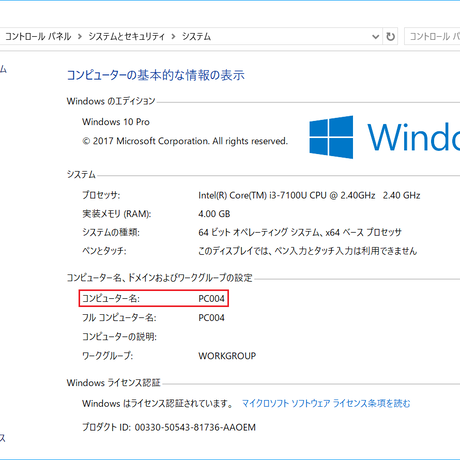460x460 pixels.
Task: Click the ペンとタッチ: label
Action: point(104,251)
